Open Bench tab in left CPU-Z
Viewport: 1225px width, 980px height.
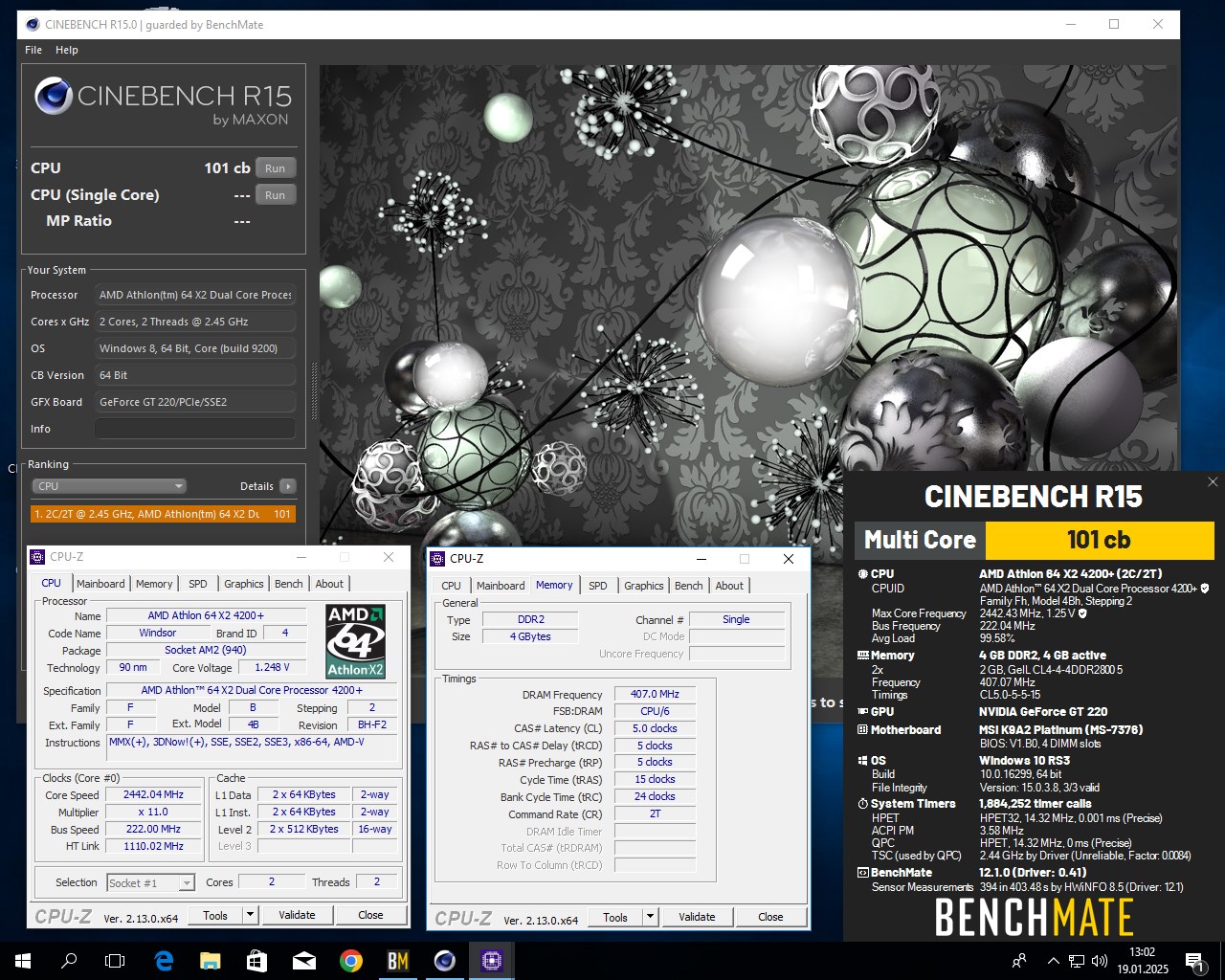(x=288, y=584)
